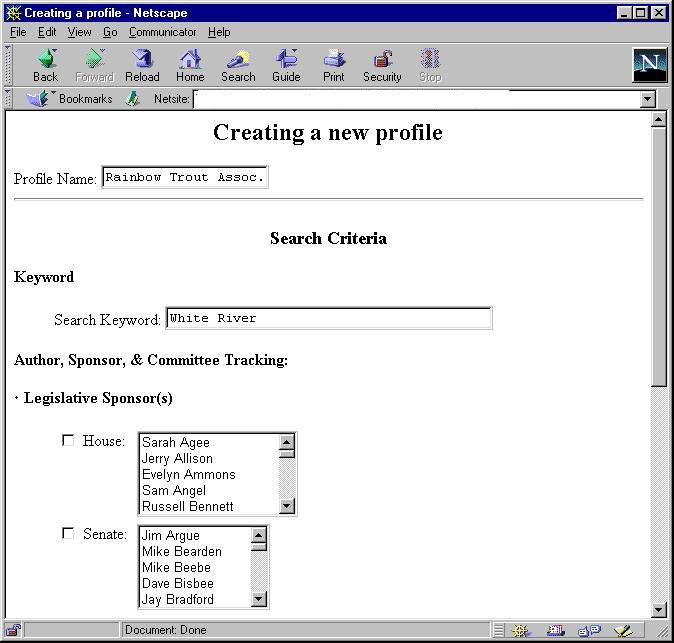Click House list scroll down arrow
Viewport: 674px width, 643px height.
coord(287,506)
